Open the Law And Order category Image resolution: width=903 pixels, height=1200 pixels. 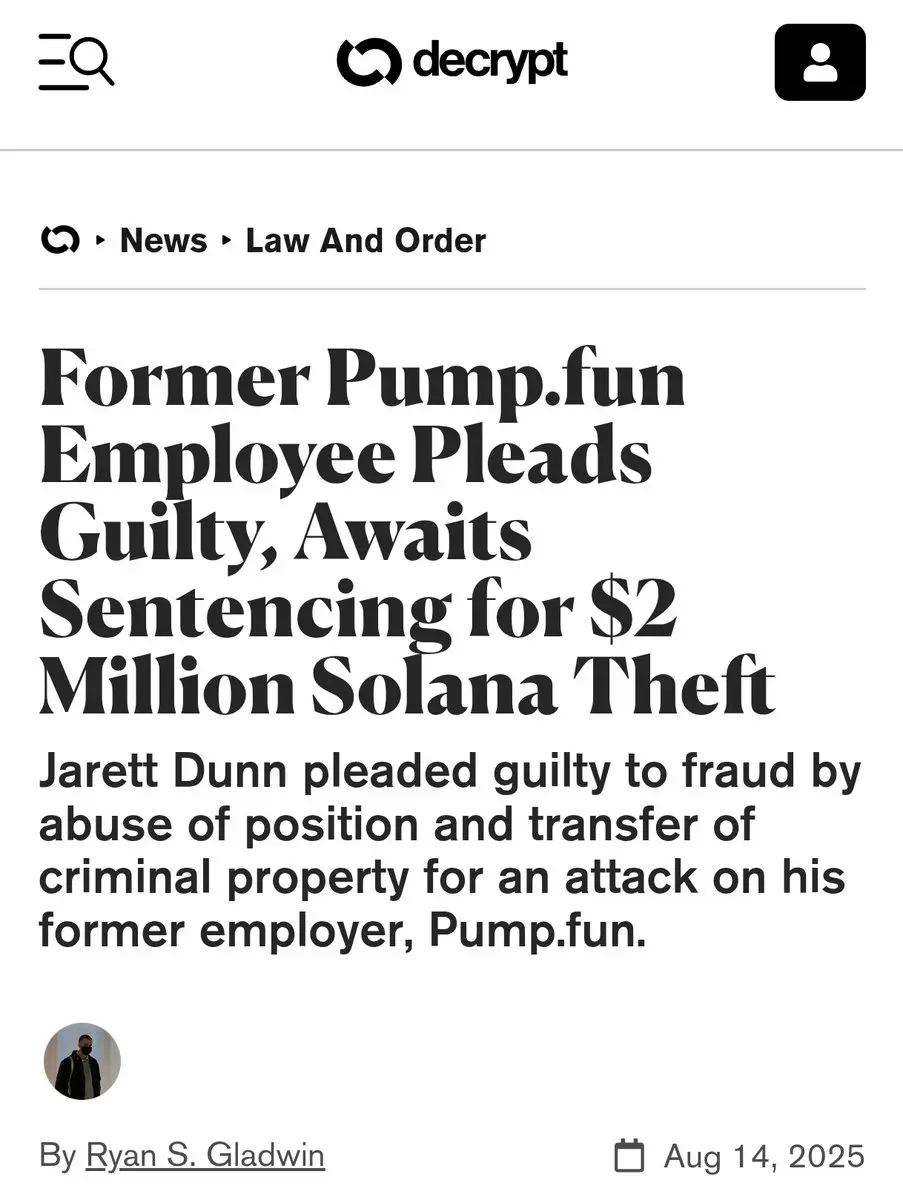coord(366,240)
